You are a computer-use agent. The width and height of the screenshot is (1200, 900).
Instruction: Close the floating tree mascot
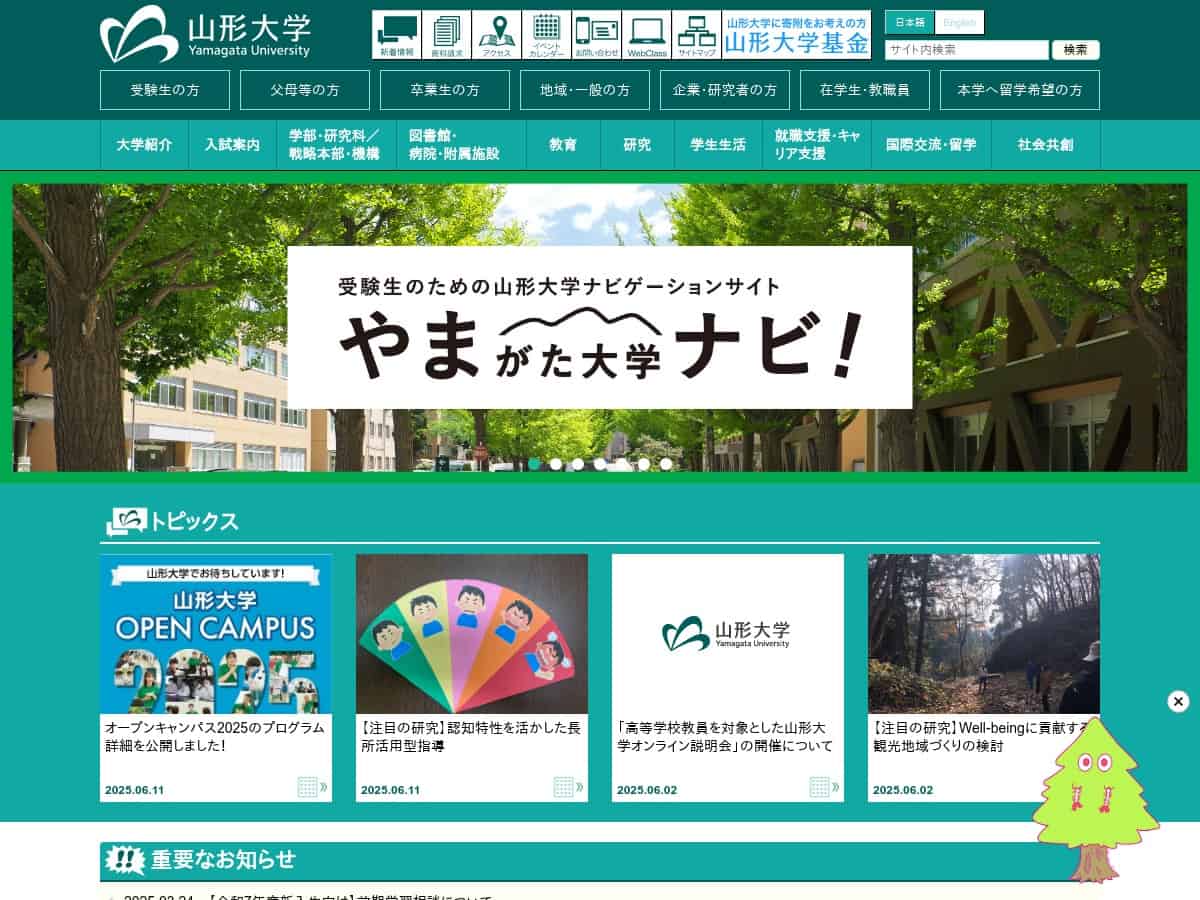point(1178,701)
